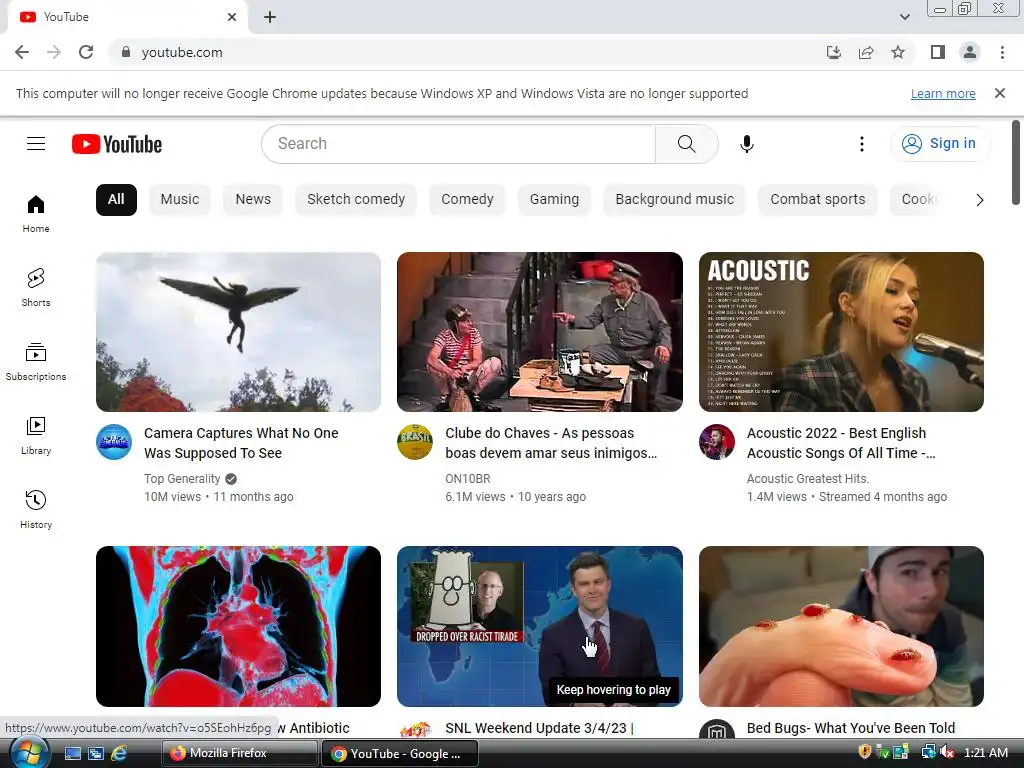Open Shorts in sidebar
1024x768 pixels.
[x=36, y=288]
